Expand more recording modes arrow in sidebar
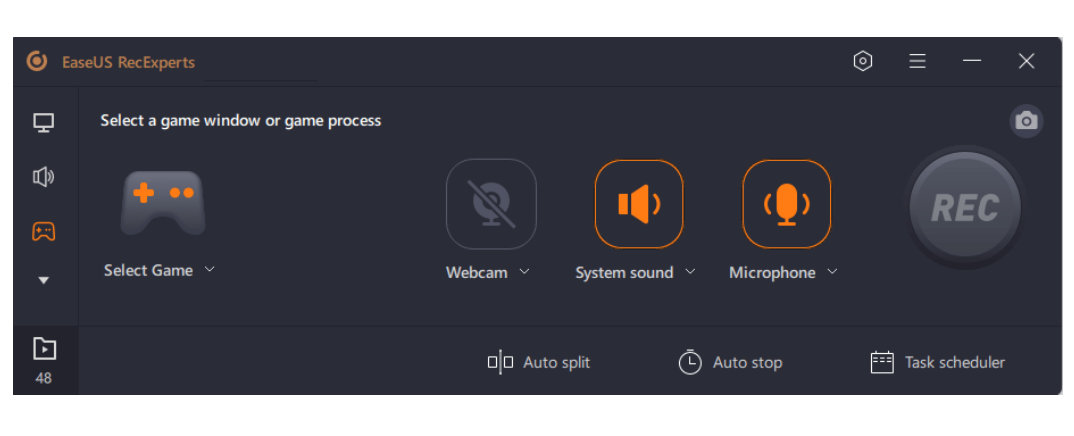1074x436 pixels. coord(43,281)
